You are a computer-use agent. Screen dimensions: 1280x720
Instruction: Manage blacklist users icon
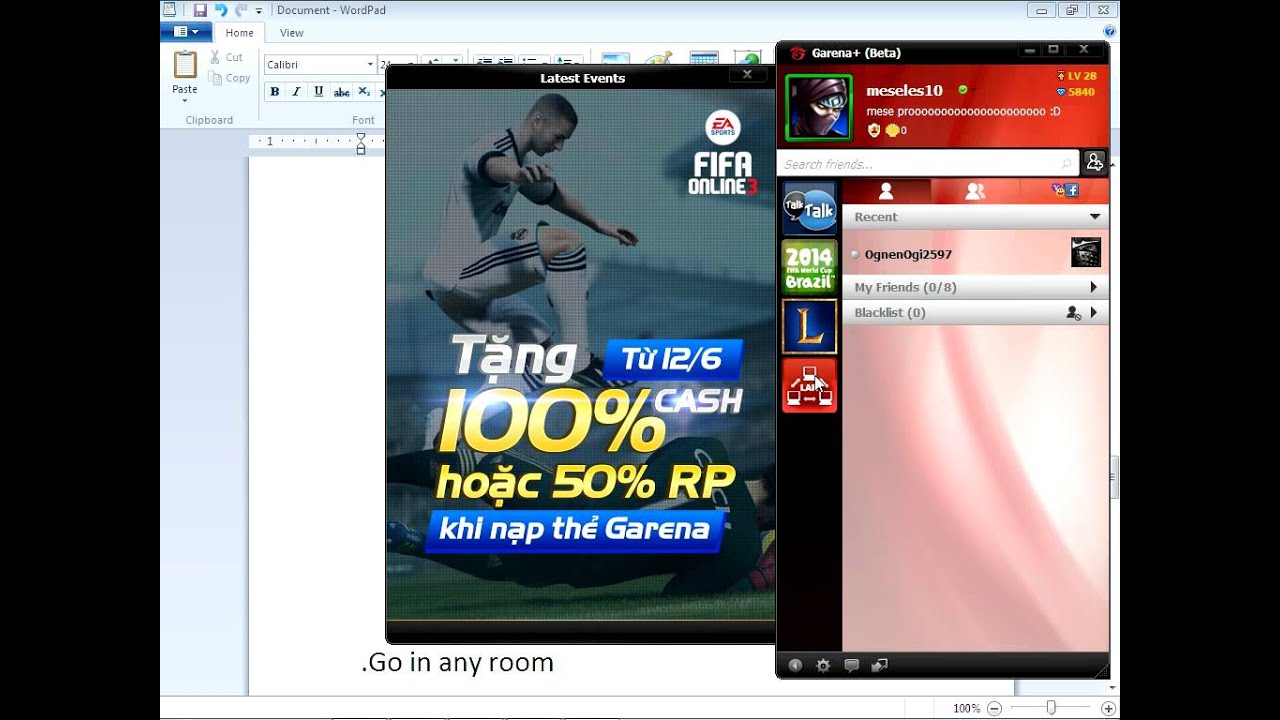click(x=1073, y=313)
